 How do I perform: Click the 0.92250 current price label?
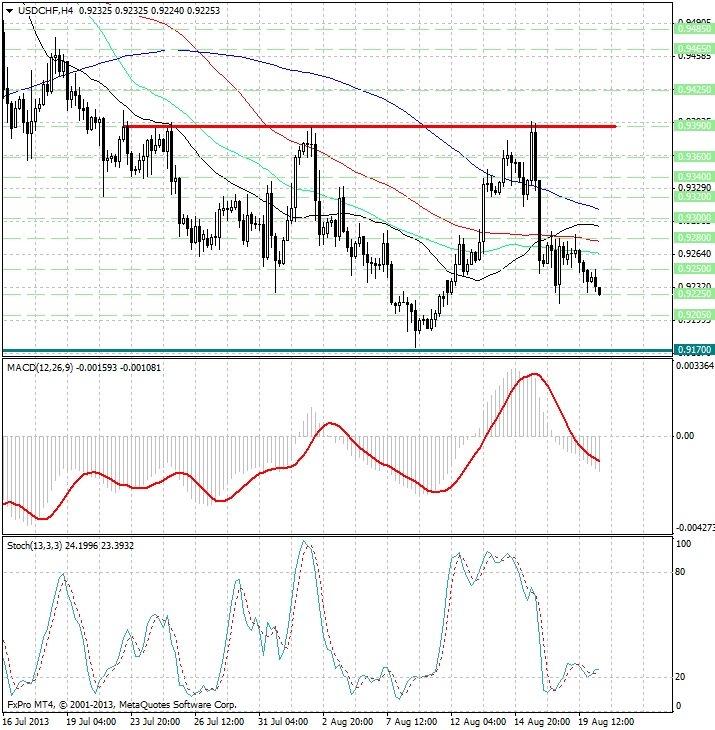pyautogui.click(x=694, y=294)
